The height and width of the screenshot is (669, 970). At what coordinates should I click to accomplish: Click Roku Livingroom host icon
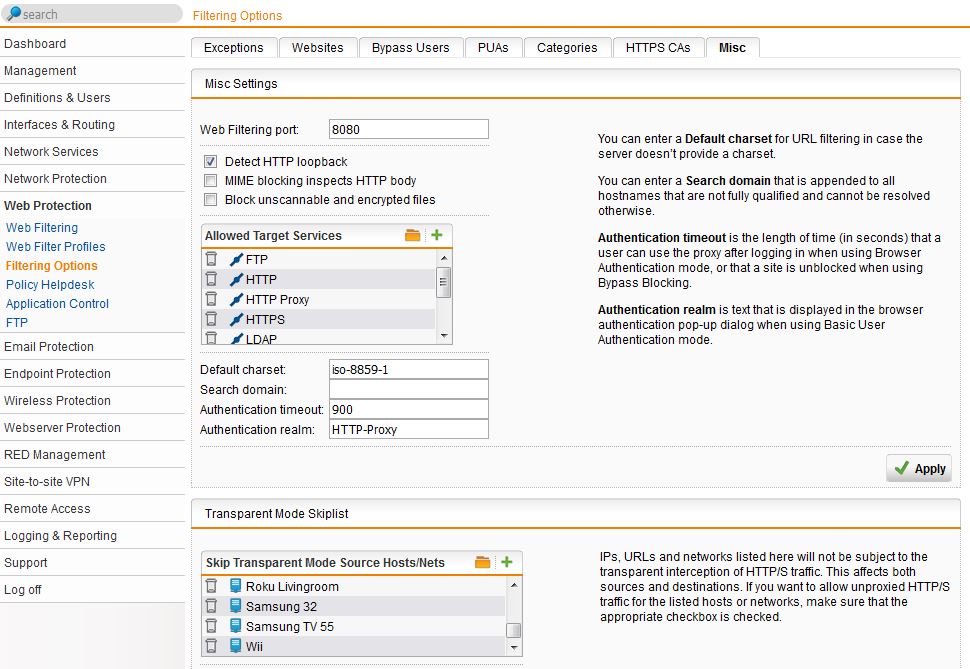236,585
